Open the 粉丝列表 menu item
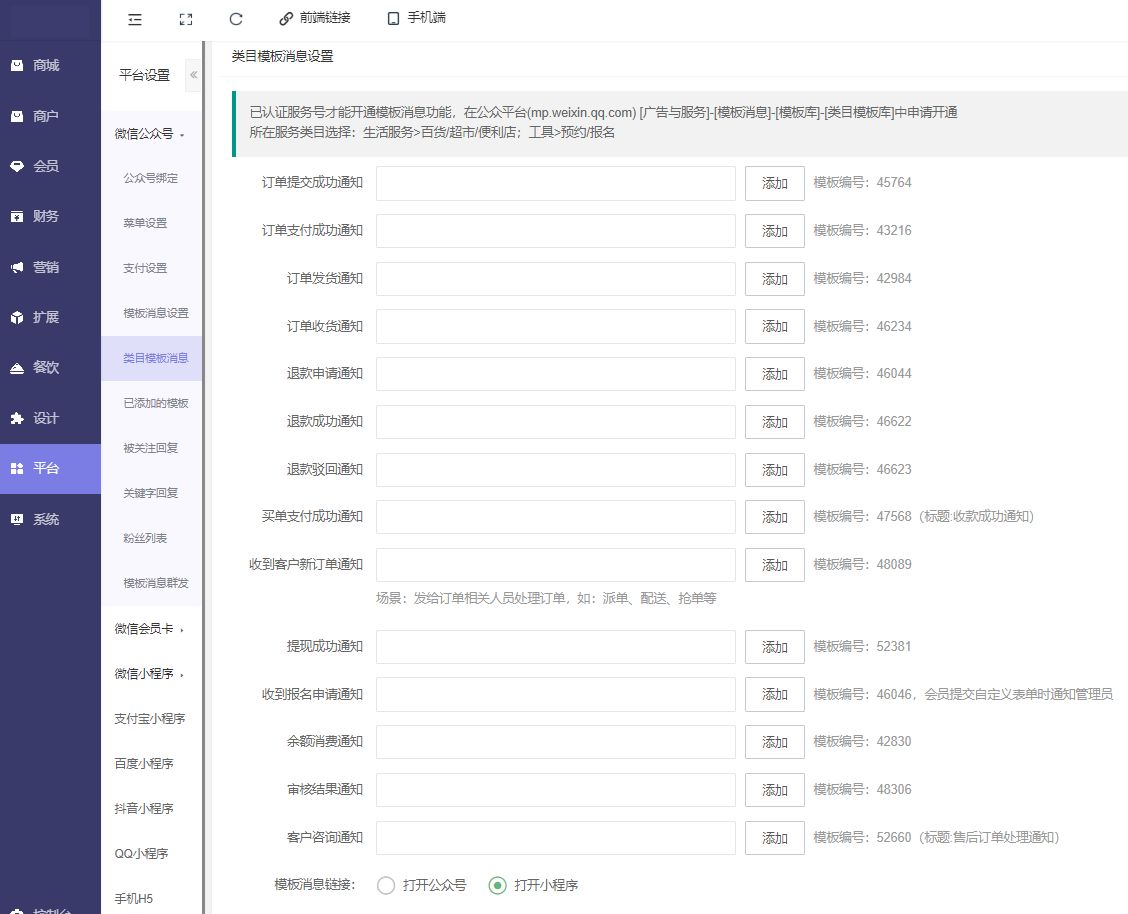The image size is (1128, 914). 145,538
